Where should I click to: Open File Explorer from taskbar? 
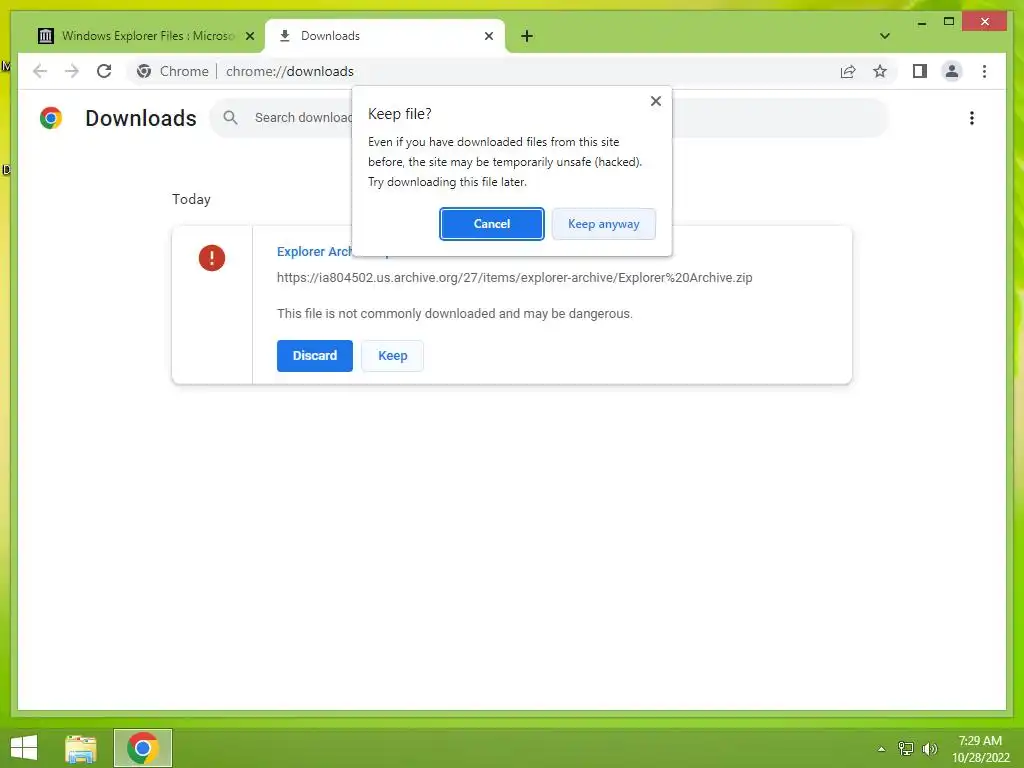[x=81, y=748]
